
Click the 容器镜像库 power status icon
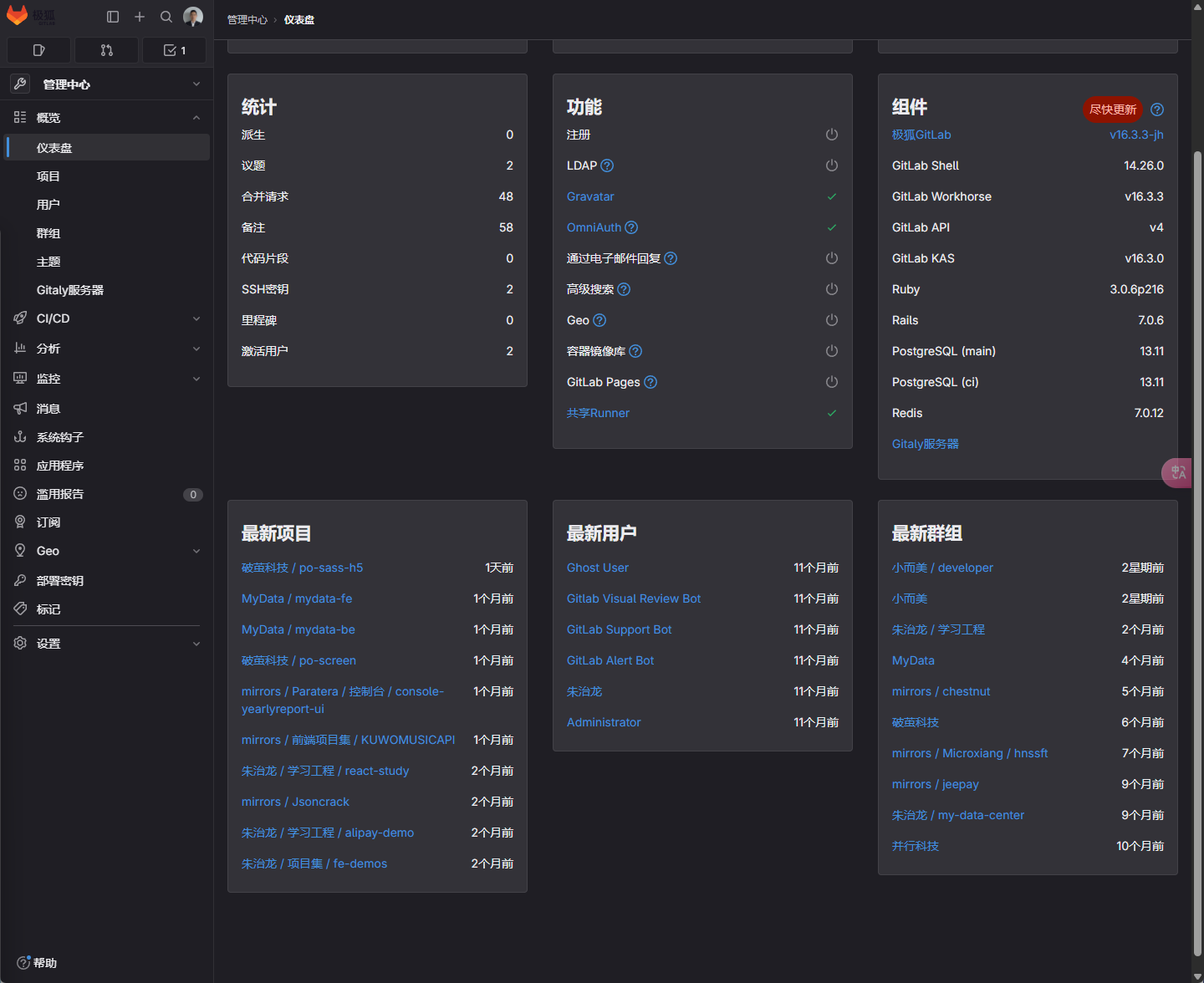pos(832,351)
